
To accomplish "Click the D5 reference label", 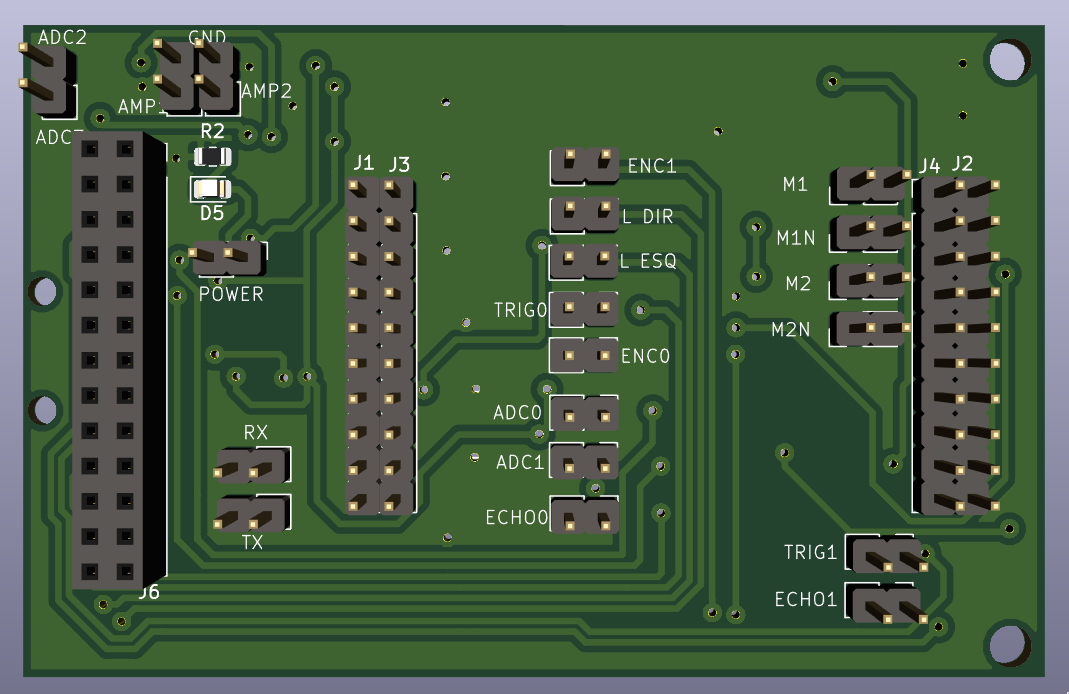I will pos(212,213).
